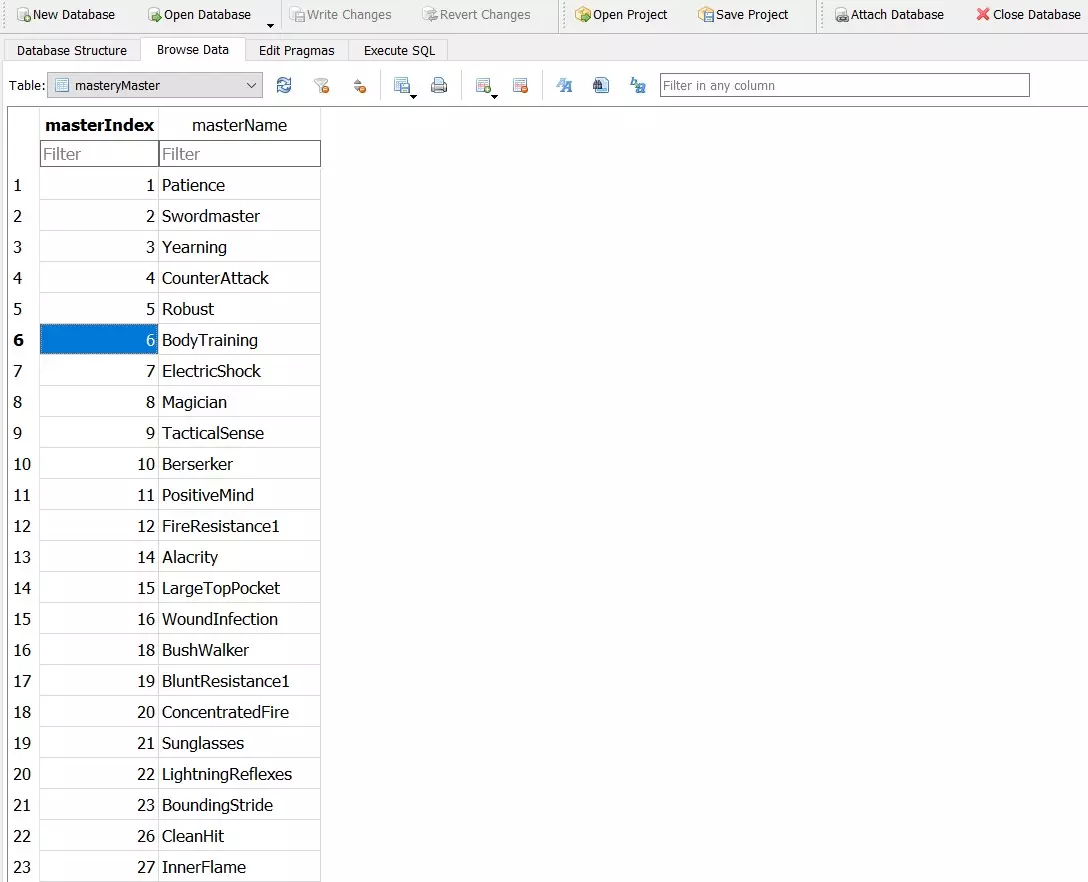The height and width of the screenshot is (882, 1088).
Task: Open find and replace icon
Action: pyautogui.click(x=638, y=85)
